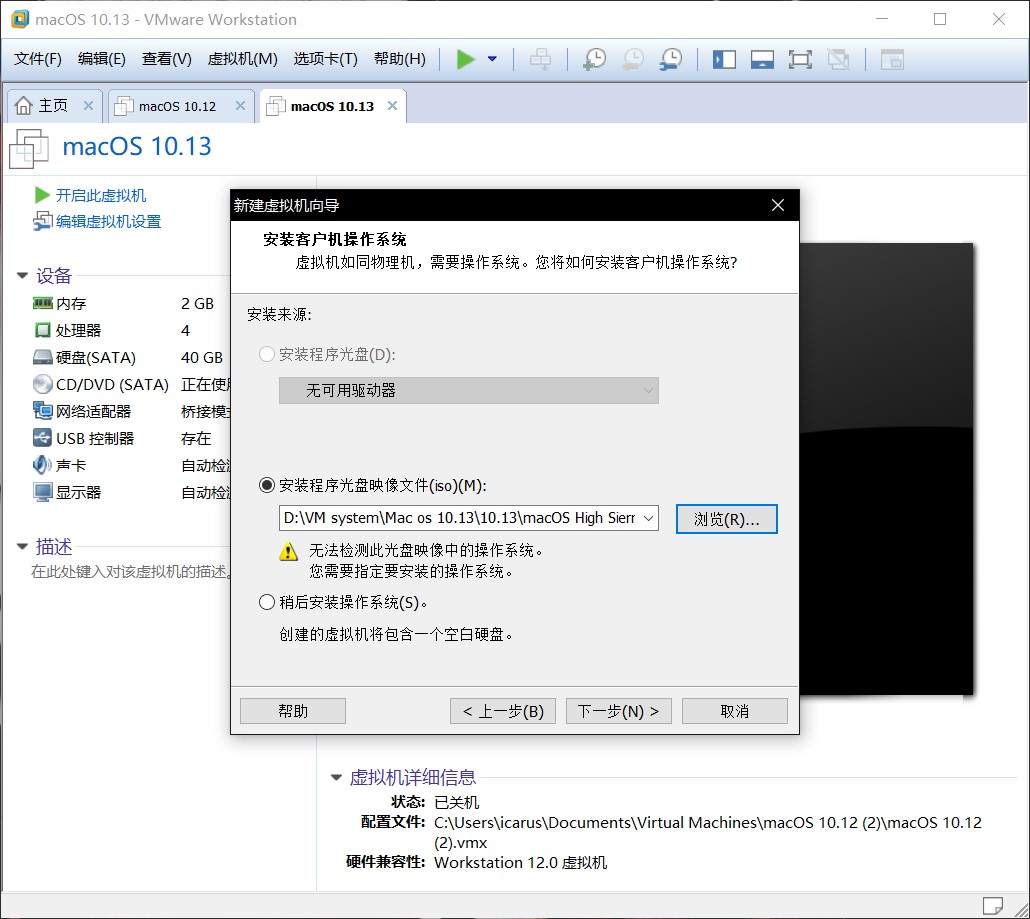Click the processor device icon
1030x919 pixels.
point(43,330)
